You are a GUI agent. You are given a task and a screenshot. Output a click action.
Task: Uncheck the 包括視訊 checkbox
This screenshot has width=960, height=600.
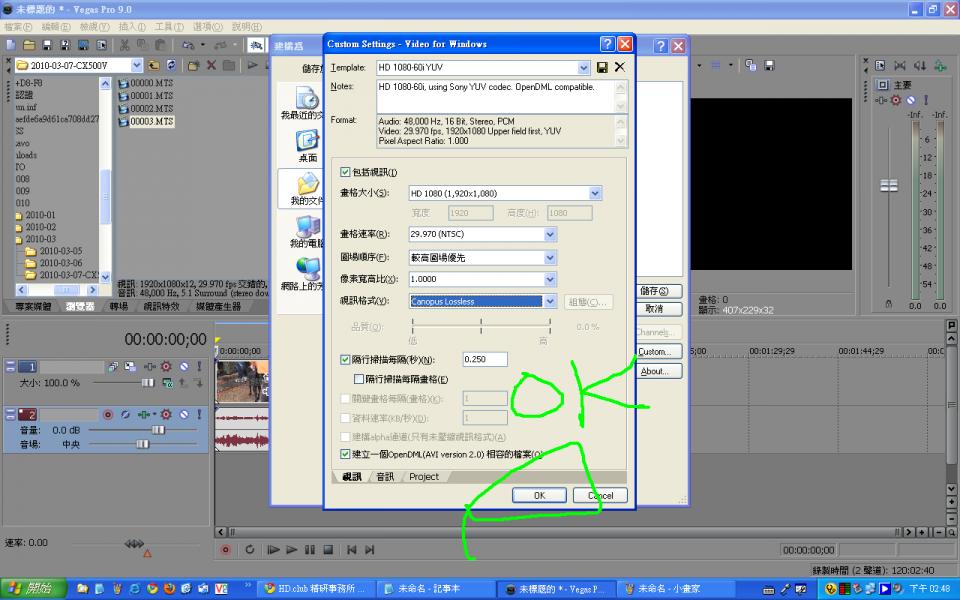click(346, 172)
